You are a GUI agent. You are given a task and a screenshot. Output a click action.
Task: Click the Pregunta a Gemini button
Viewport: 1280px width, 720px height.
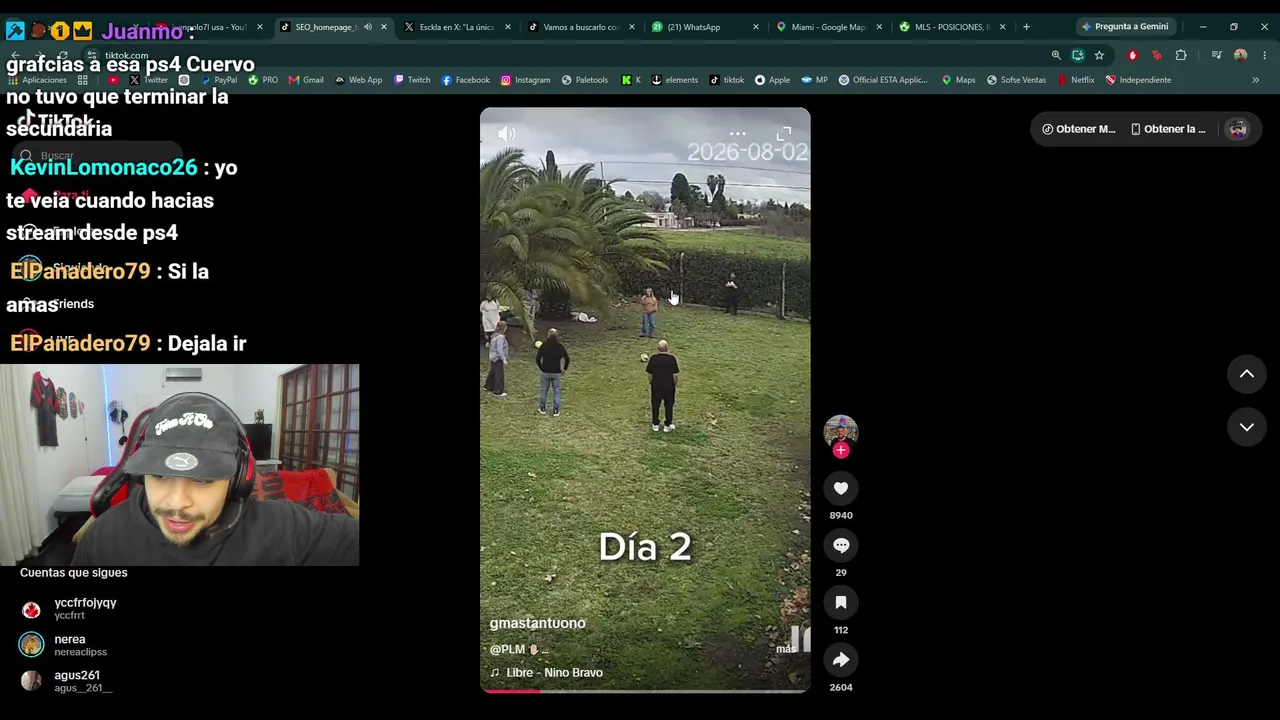[1124, 27]
